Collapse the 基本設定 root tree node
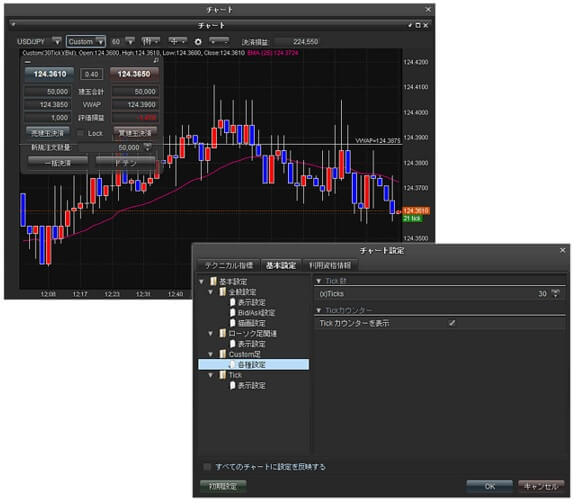Image resolution: width=576 pixels, height=504 pixels. (x=201, y=282)
